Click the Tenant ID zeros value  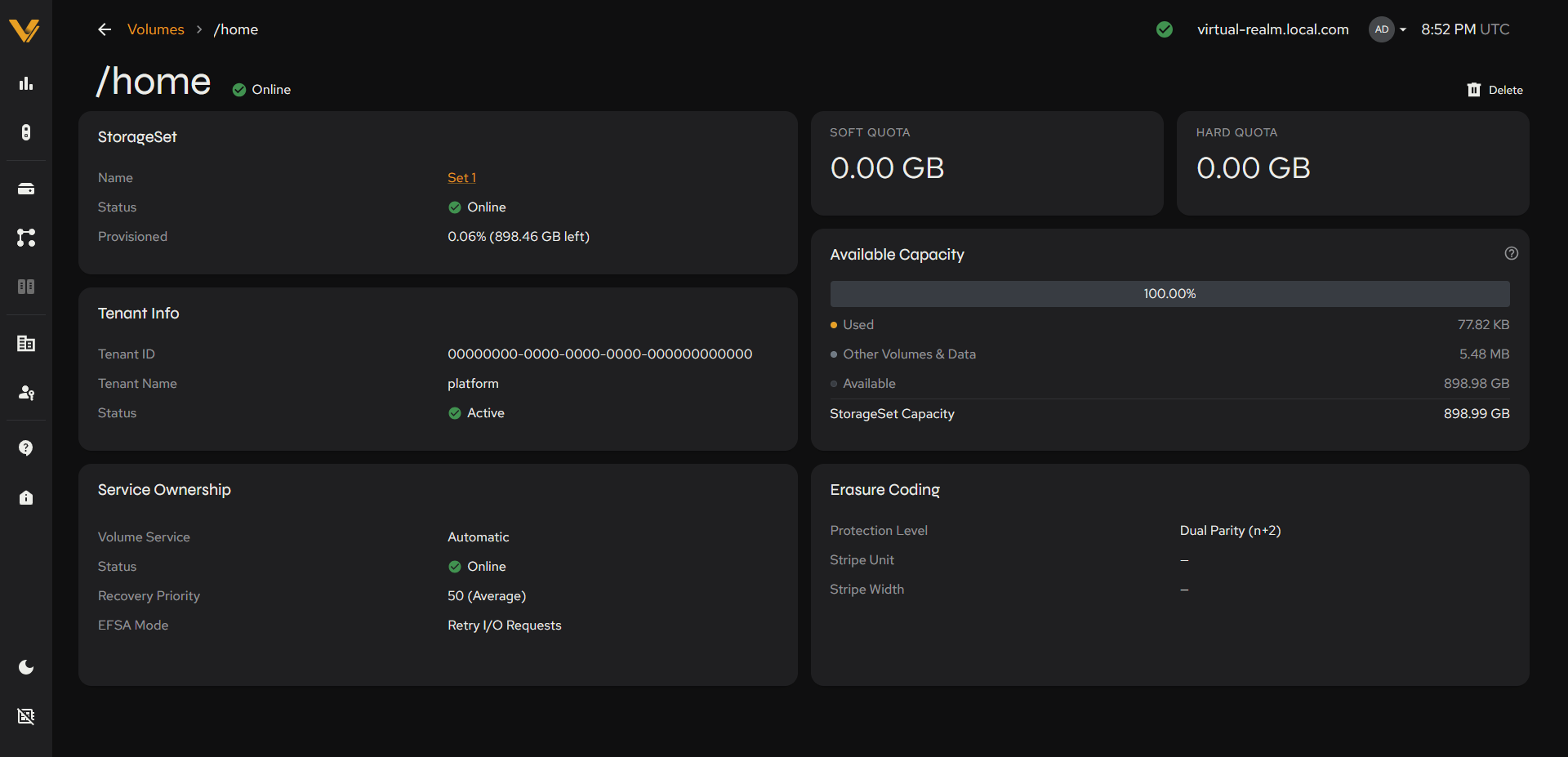point(600,354)
